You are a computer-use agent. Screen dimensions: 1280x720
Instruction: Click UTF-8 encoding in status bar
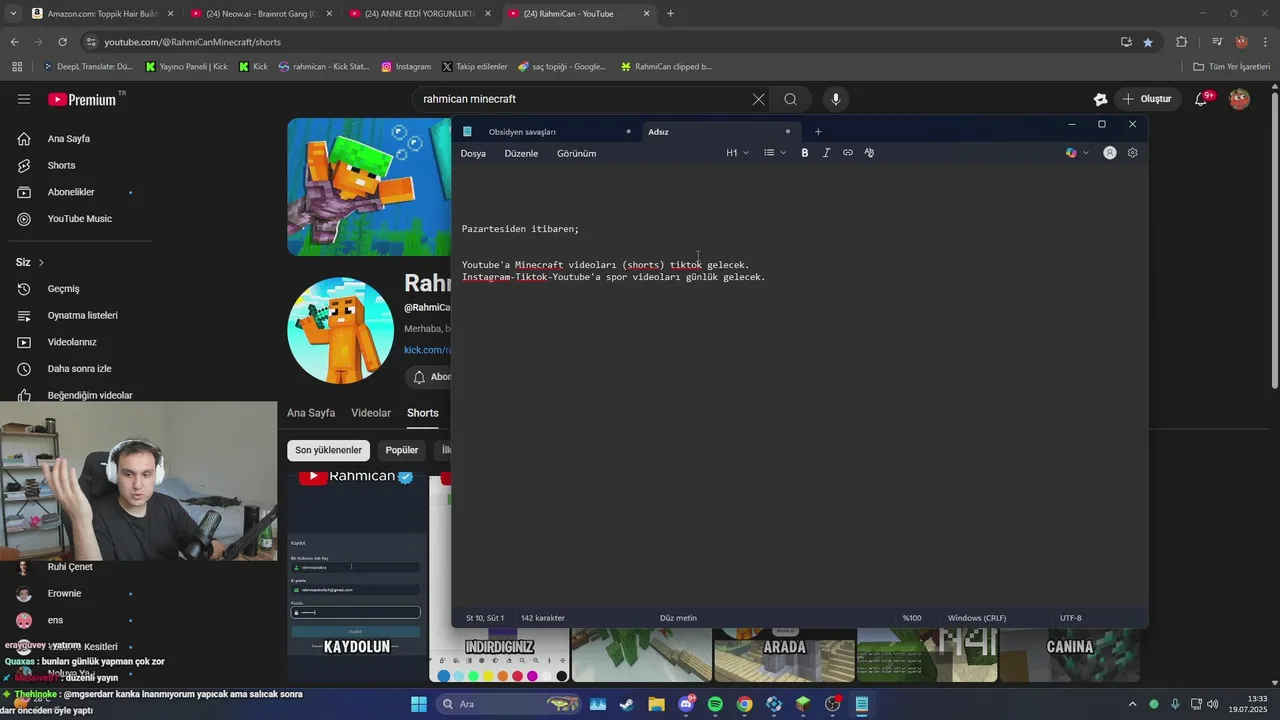1071,618
